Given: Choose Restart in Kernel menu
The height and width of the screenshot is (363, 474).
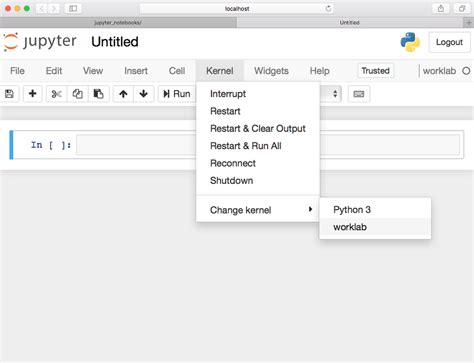Looking at the screenshot, I should (258, 111).
